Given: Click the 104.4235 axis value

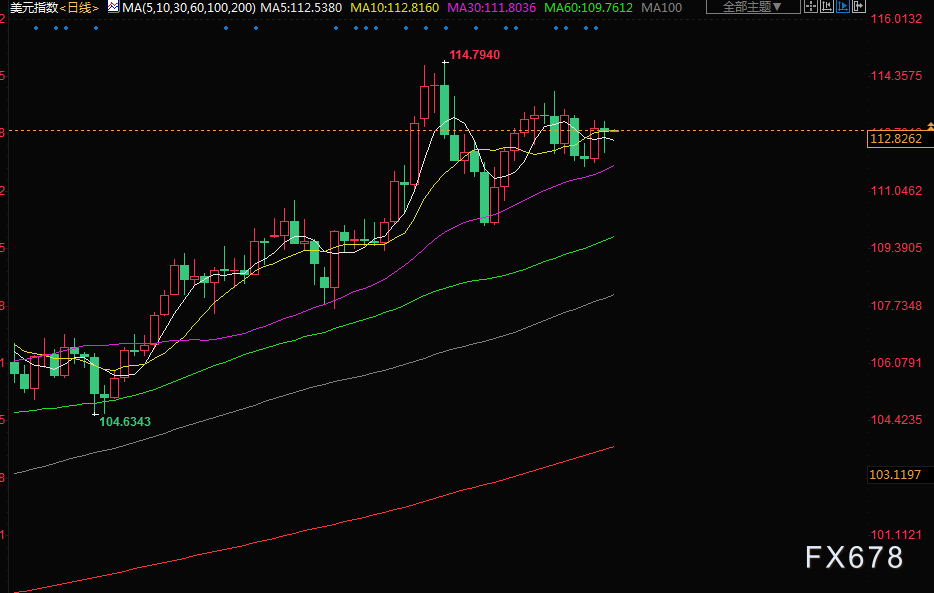Looking at the screenshot, I should (x=896, y=420).
